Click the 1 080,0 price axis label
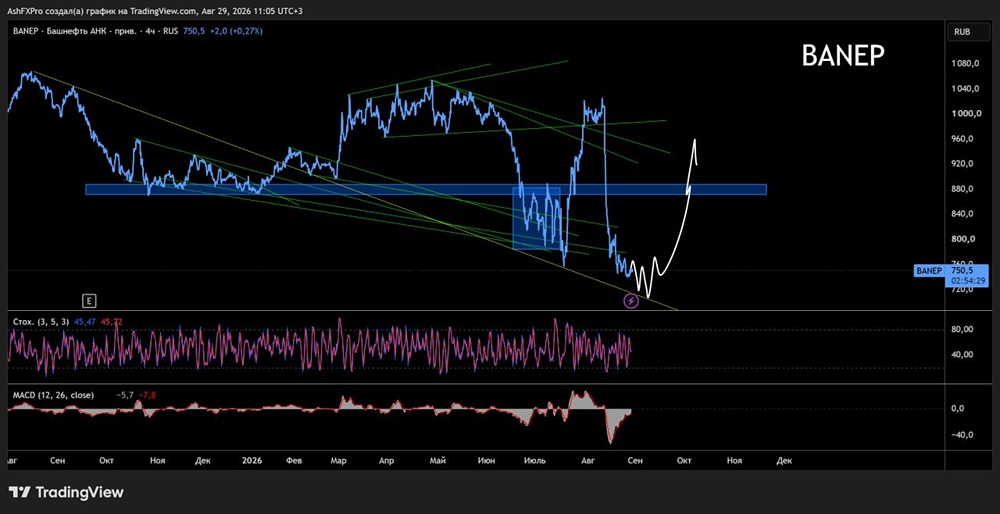 pos(966,64)
